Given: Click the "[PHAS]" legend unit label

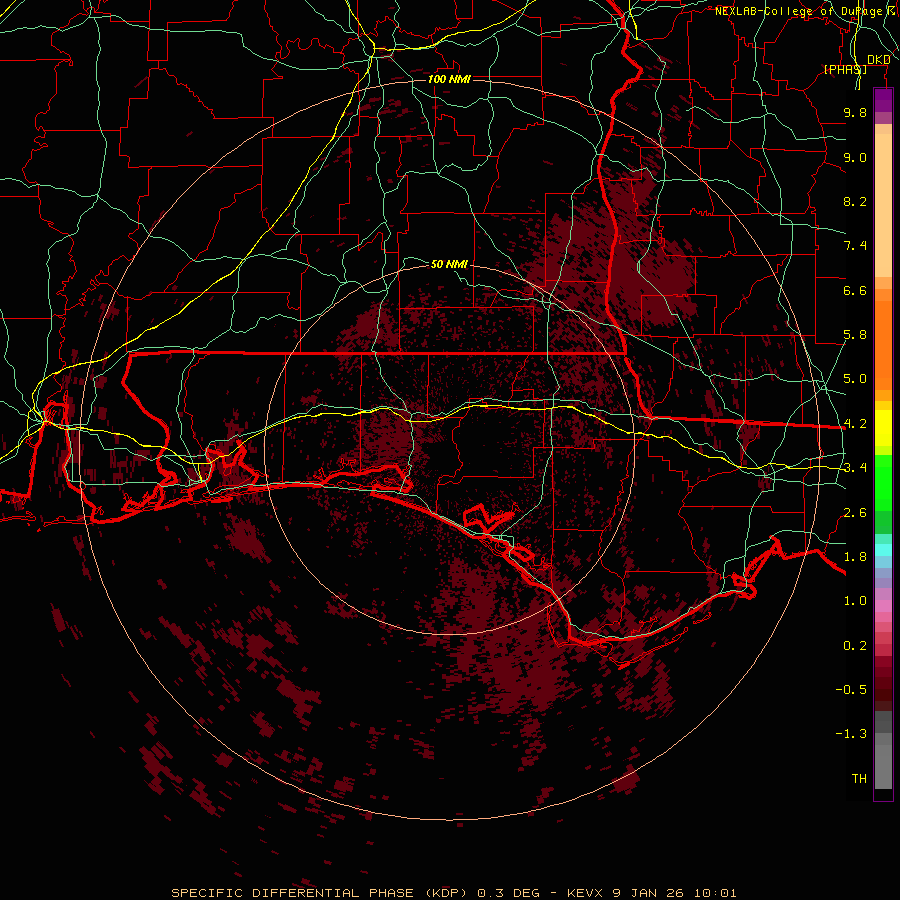Looking at the screenshot, I should (845, 69).
